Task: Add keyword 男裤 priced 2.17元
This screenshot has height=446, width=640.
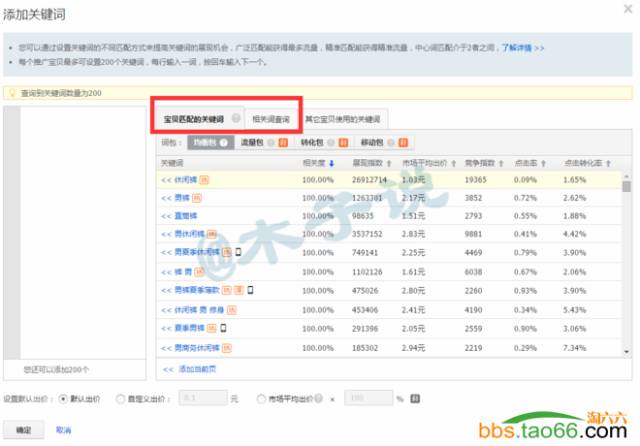Action: pos(176,198)
